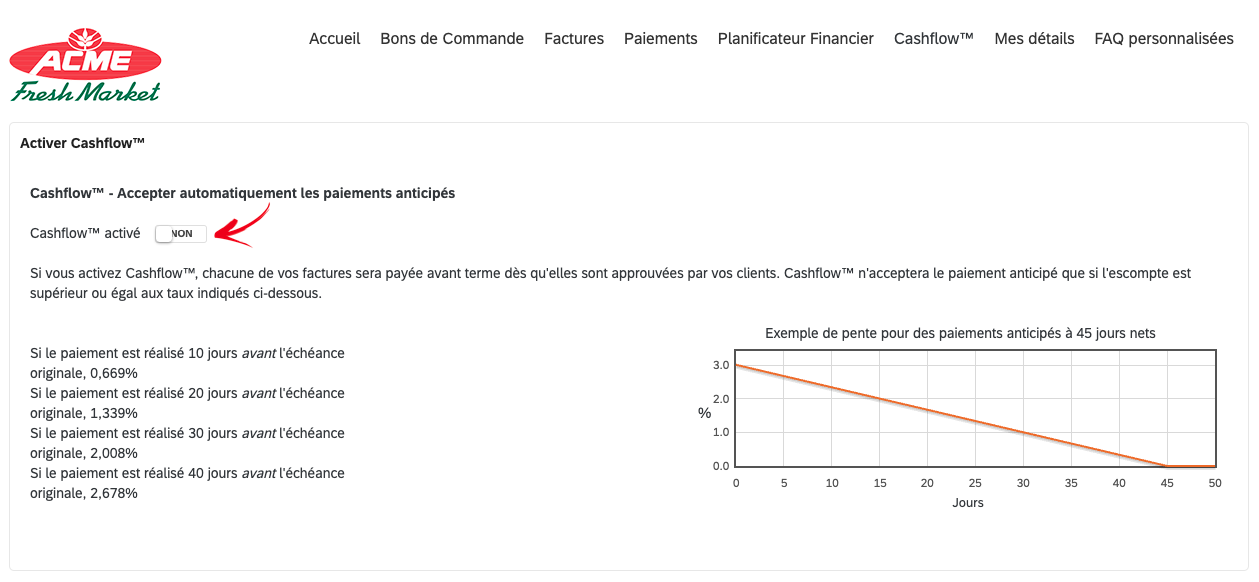Click the ACME Fresh Market logo
1259x582 pixels.
coord(86,66)
